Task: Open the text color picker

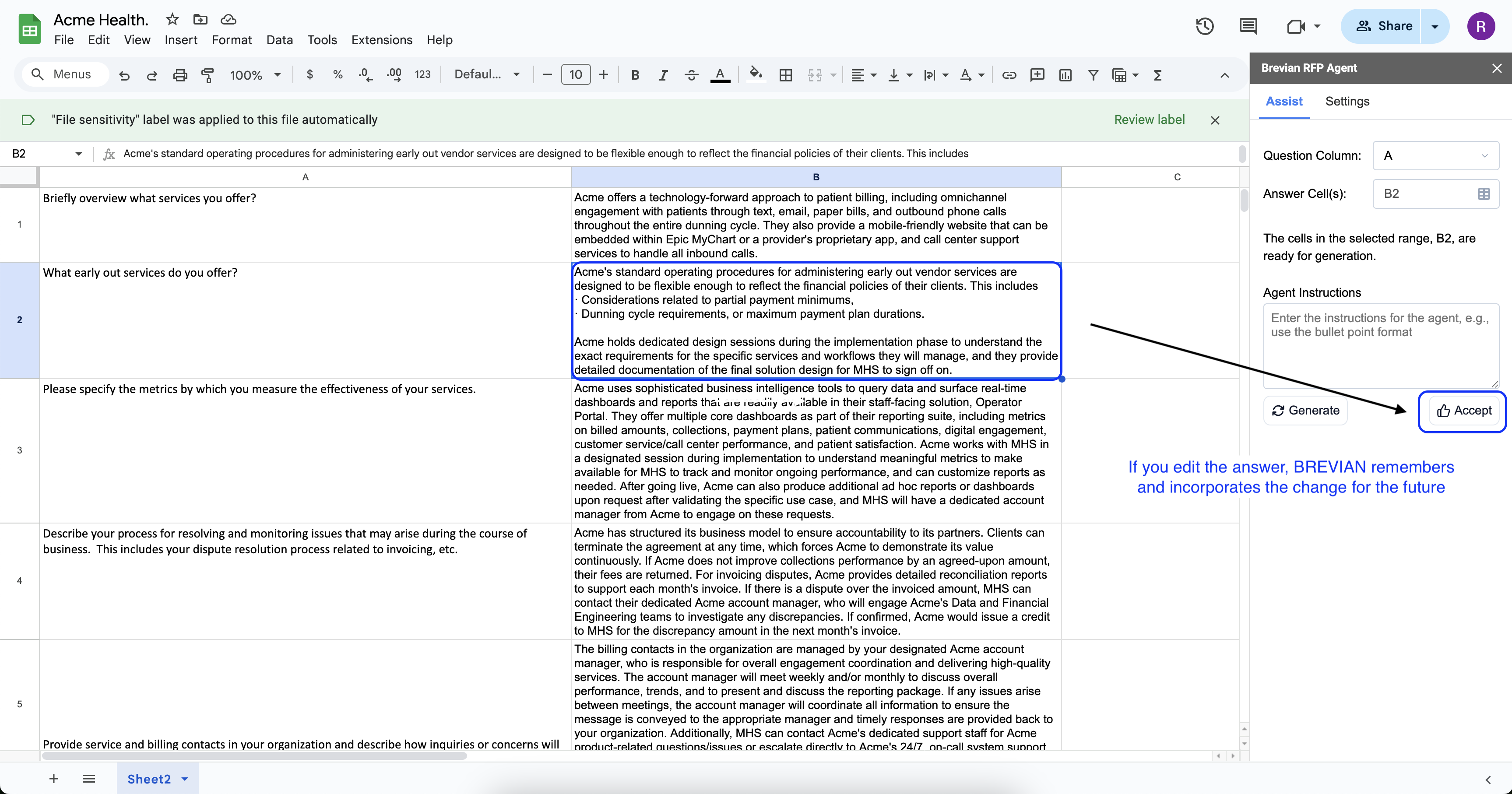Action: [720, 74]
